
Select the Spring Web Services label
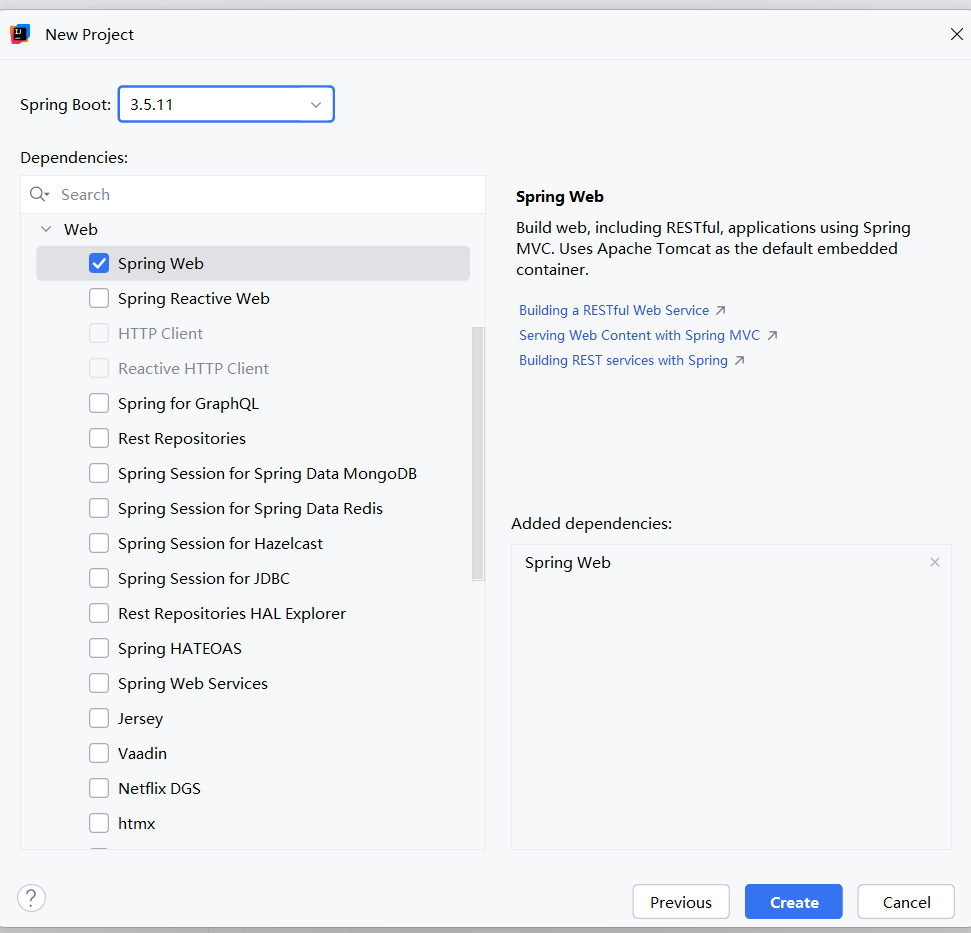[x=193, y=683]
